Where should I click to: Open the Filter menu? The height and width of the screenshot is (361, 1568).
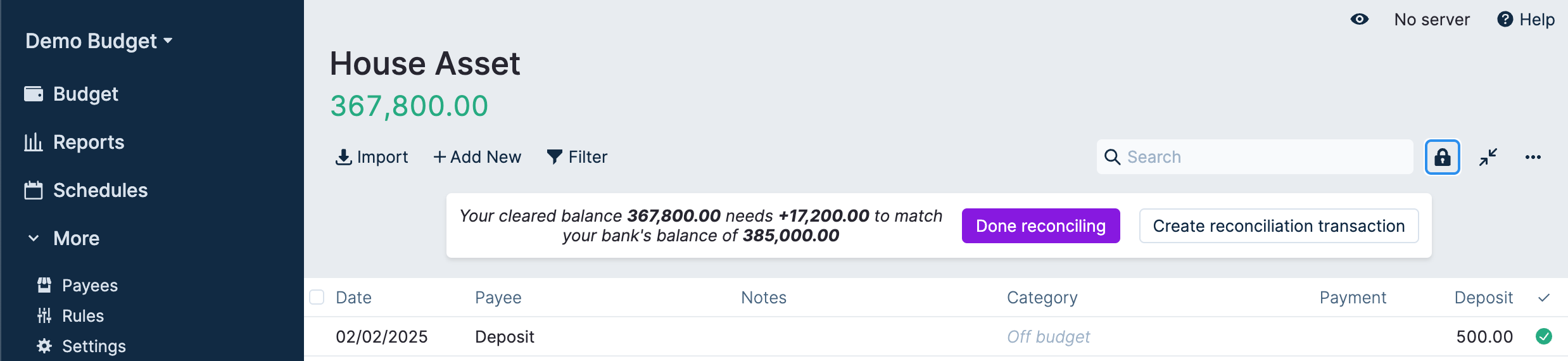tap(577, 157)
